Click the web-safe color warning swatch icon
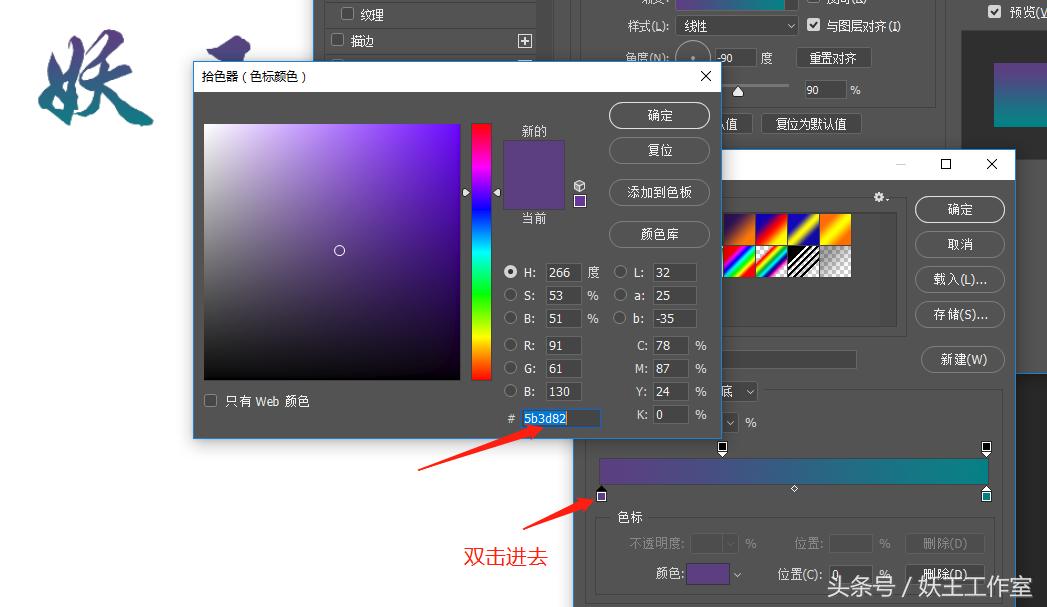Screen dimensions: 1047x607 (580, 202)
